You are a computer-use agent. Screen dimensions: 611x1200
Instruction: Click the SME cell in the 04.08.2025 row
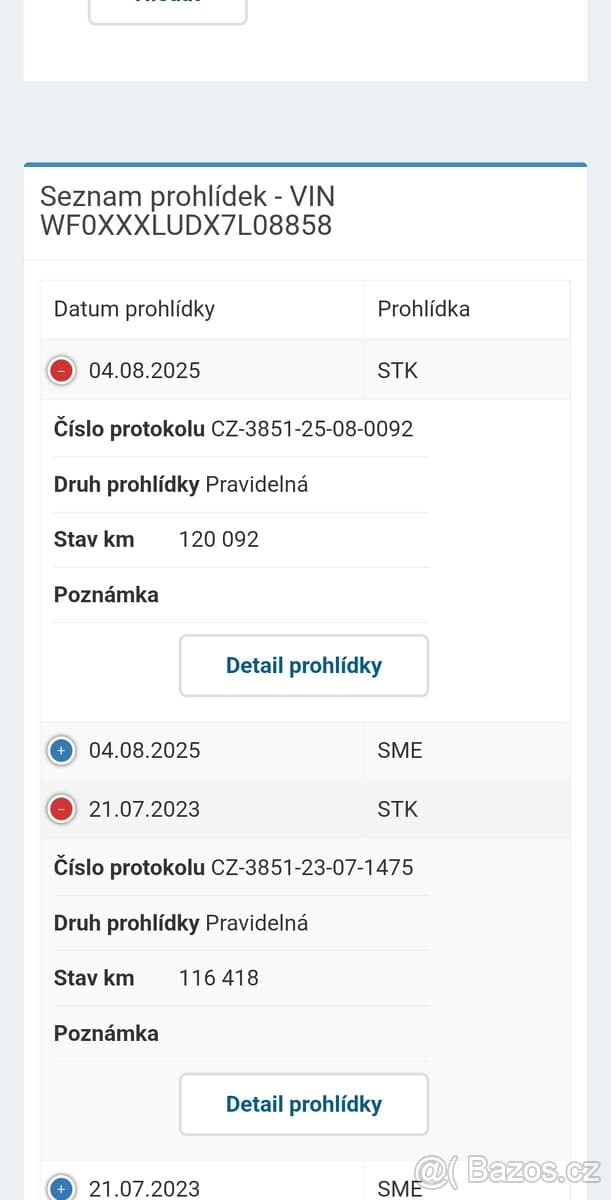(x=400, y=751)
